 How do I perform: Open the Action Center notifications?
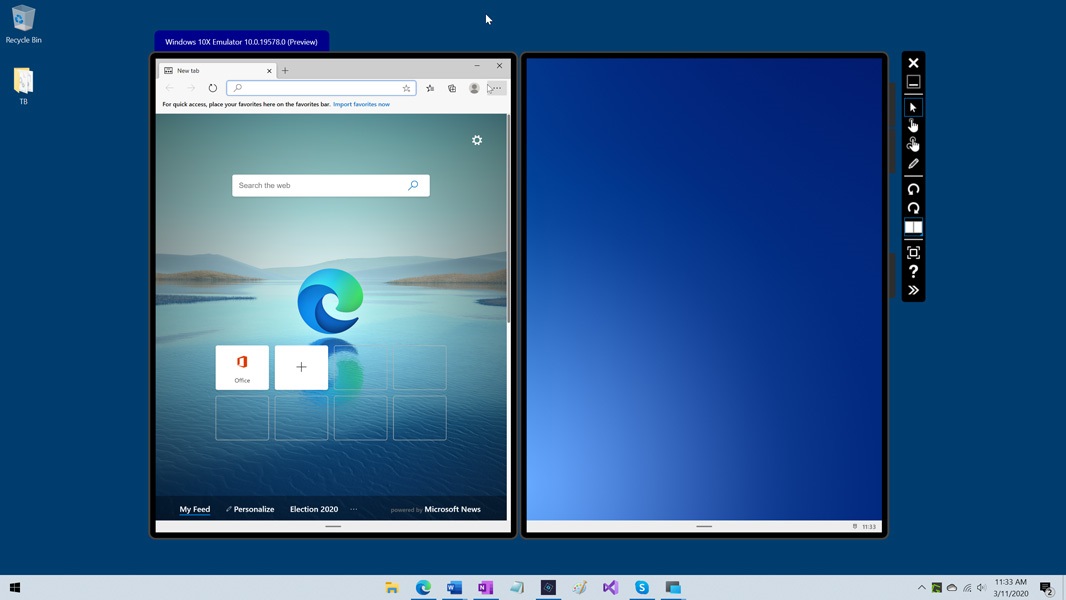(1047, 588)
